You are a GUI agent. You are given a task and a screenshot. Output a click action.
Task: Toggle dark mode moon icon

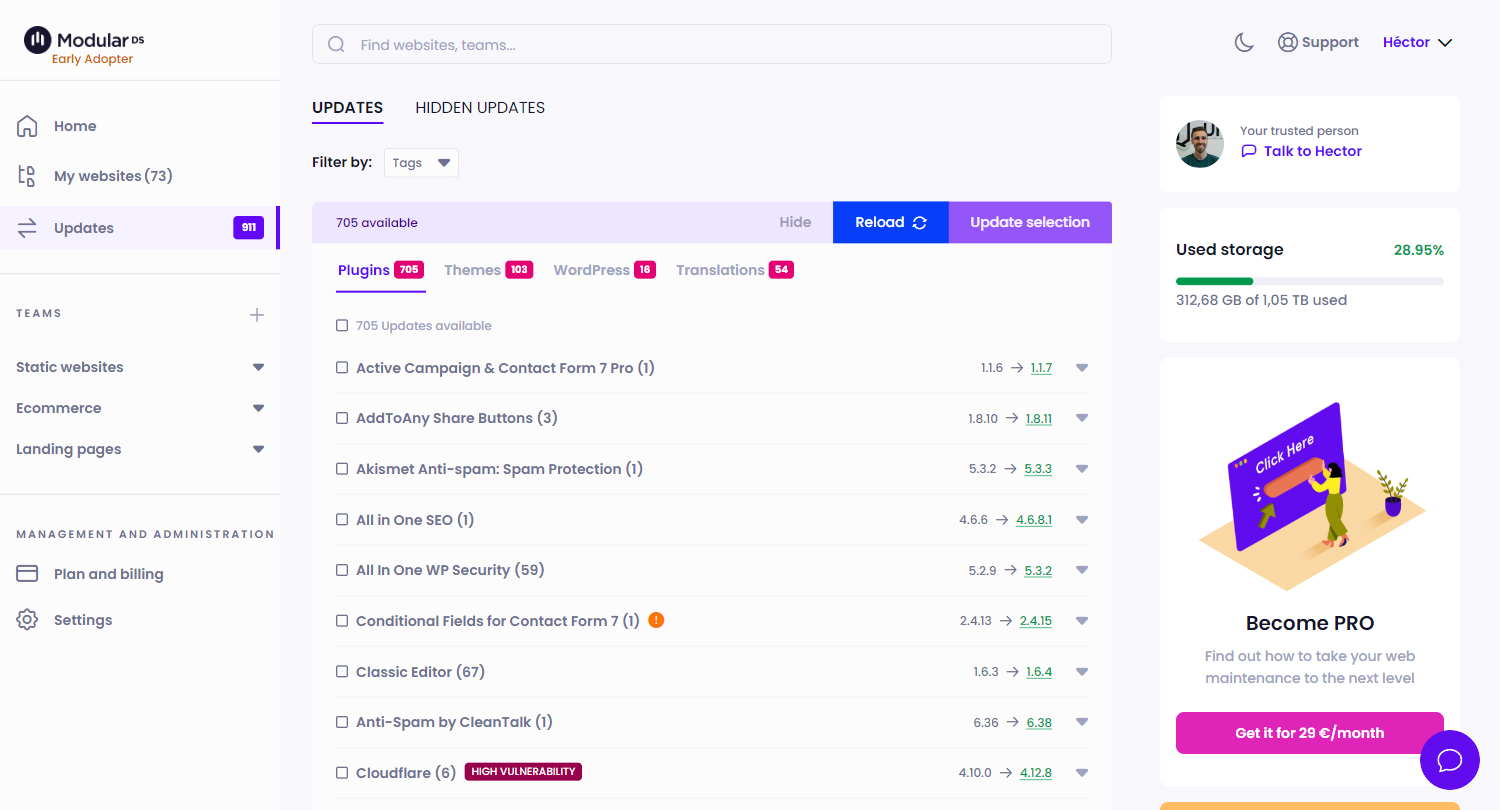point(1244,43)
